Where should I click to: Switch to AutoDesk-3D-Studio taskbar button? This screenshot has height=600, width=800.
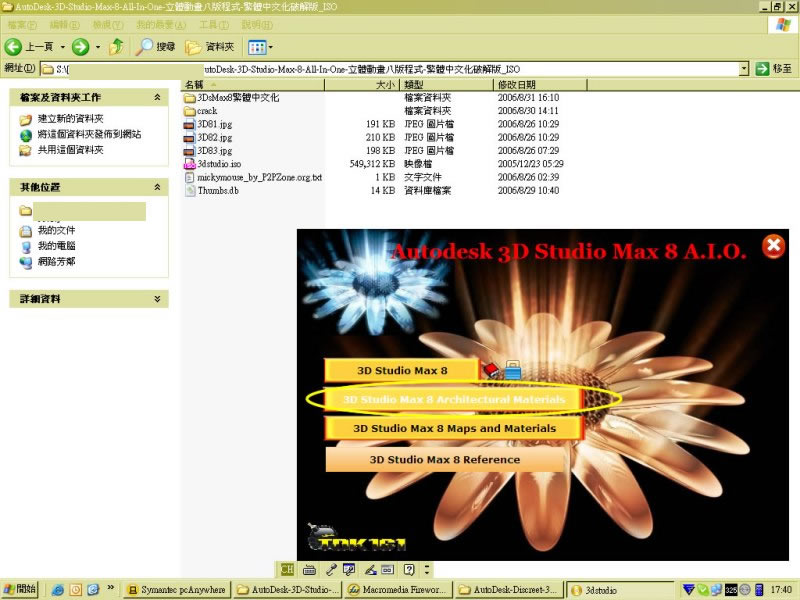tap(289, 590)
